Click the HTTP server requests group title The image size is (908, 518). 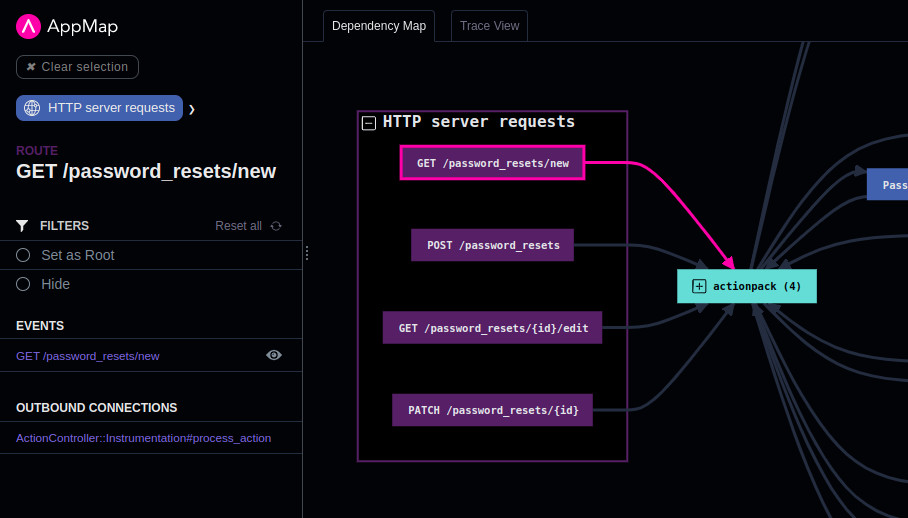pos(478,122)
